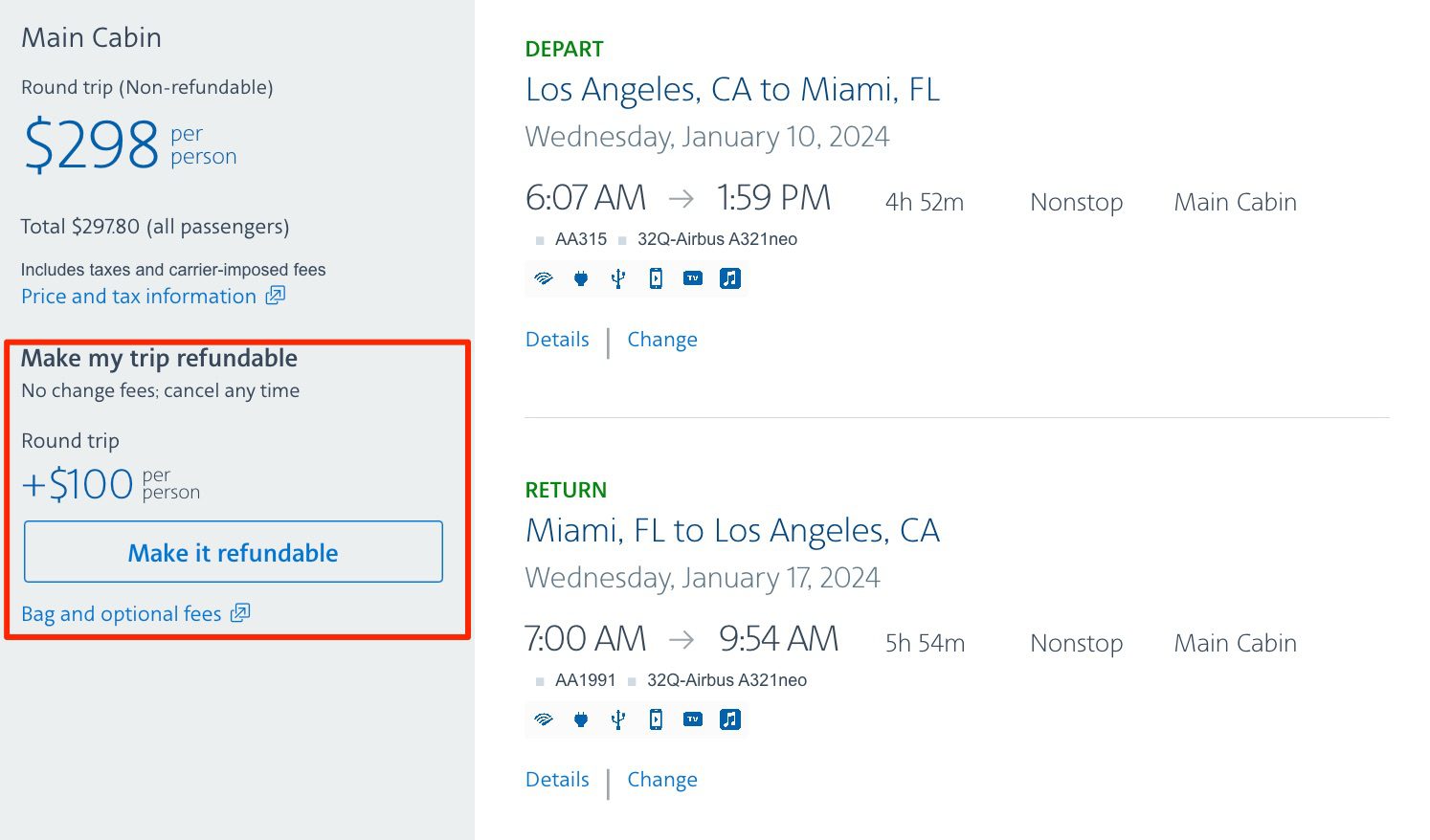
Task: Click the live TV icon on the departing flight
Action: tap(693, 278)
